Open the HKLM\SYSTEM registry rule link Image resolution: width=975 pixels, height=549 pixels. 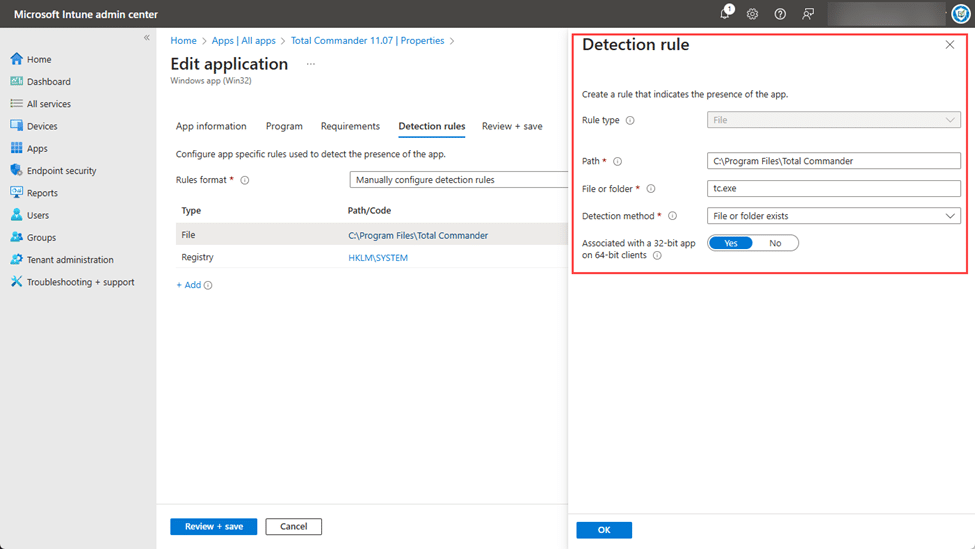click(378, 258)
